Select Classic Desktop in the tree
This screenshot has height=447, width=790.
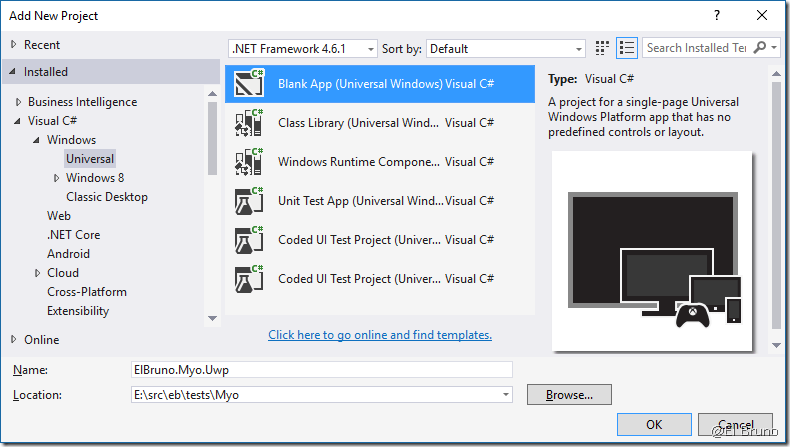point(106,197)
